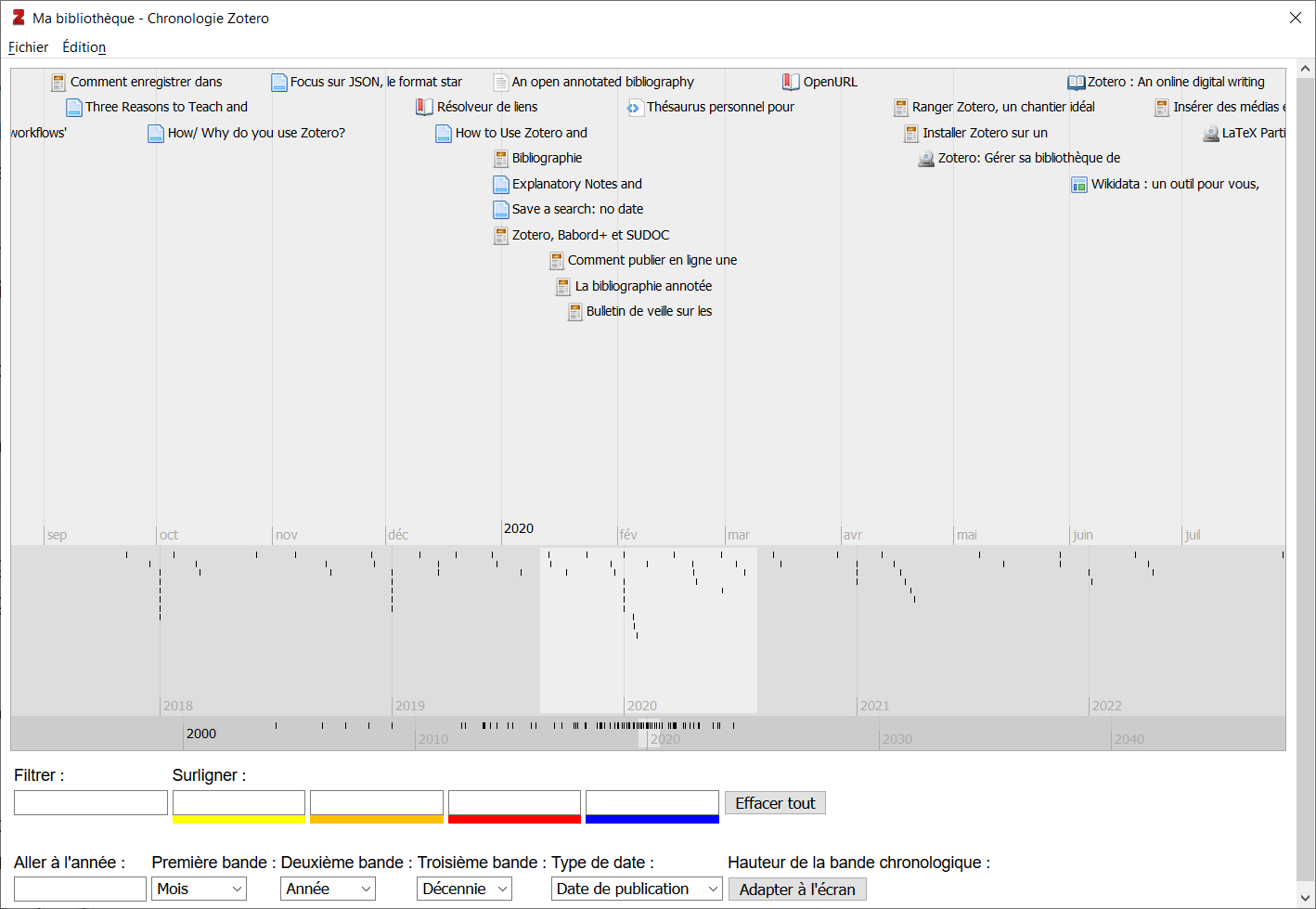Click the orange highlight field
This screenshot has height=909, width=1316.
376,803
